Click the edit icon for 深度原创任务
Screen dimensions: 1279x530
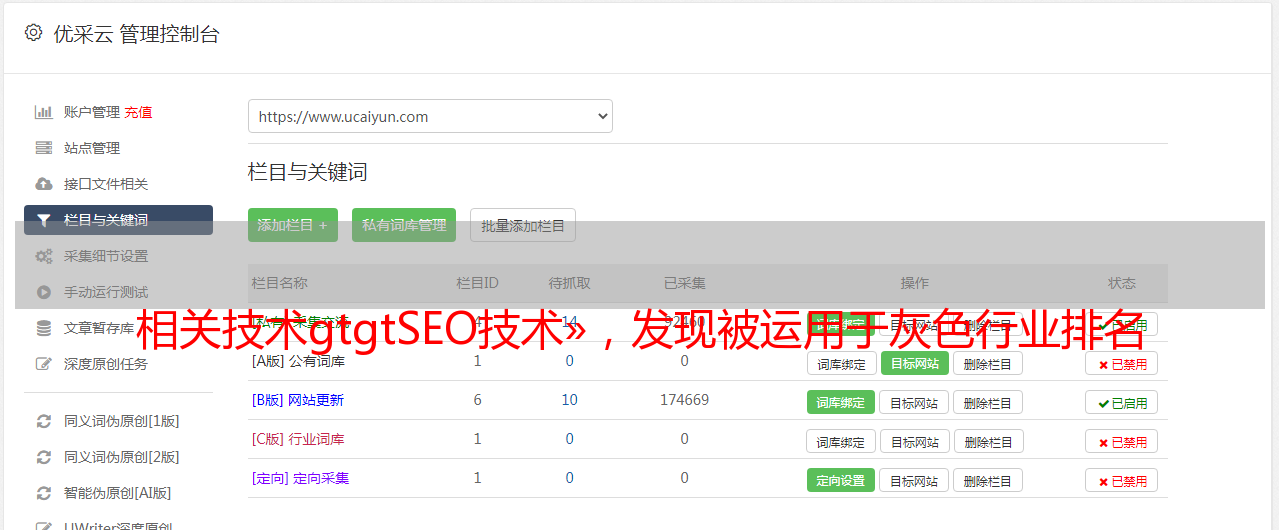click(44, 364)
